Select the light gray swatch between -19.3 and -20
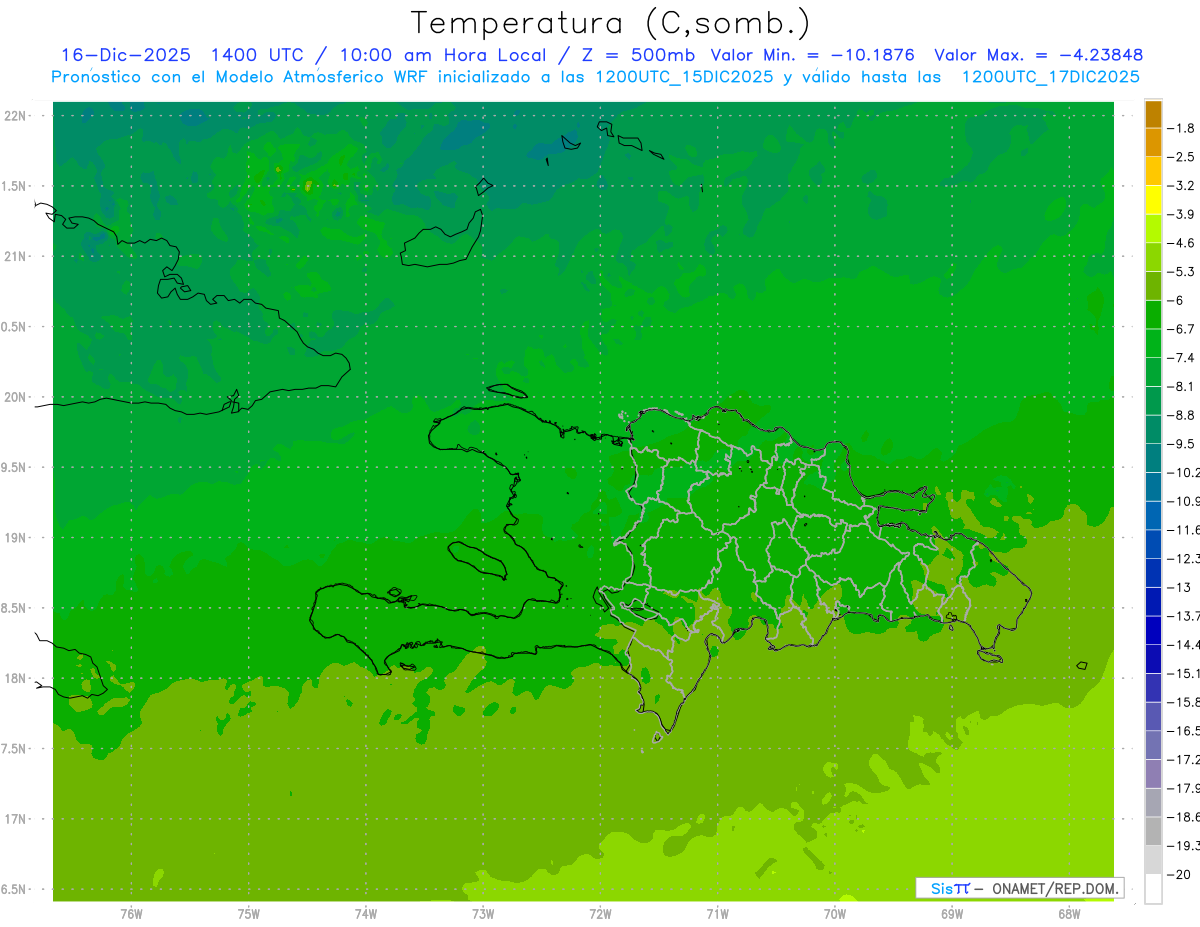The width and height of the screenshot is (1200, 927). pos(1153,859)
